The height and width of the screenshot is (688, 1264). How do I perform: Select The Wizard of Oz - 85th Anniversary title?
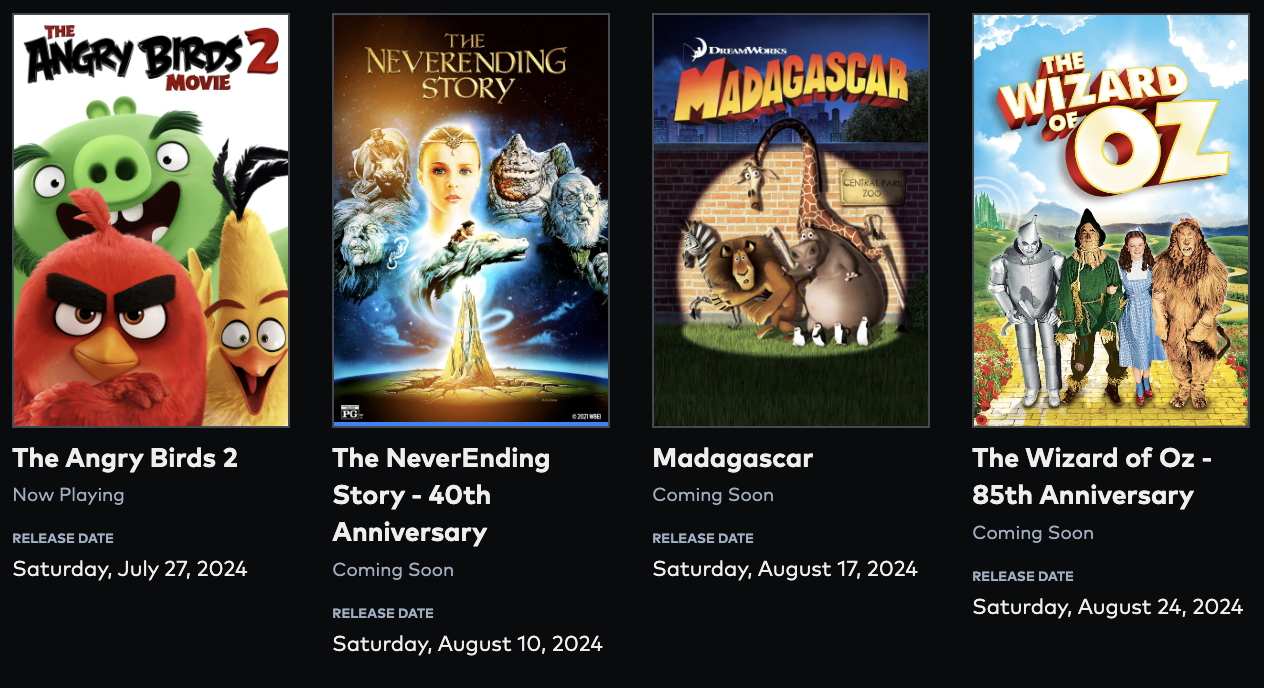(x=1092, y=476)
